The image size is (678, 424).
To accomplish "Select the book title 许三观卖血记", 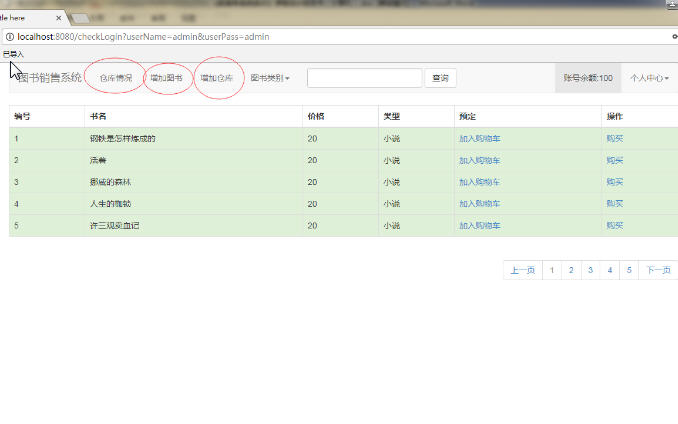I will (x=115, y=225).
